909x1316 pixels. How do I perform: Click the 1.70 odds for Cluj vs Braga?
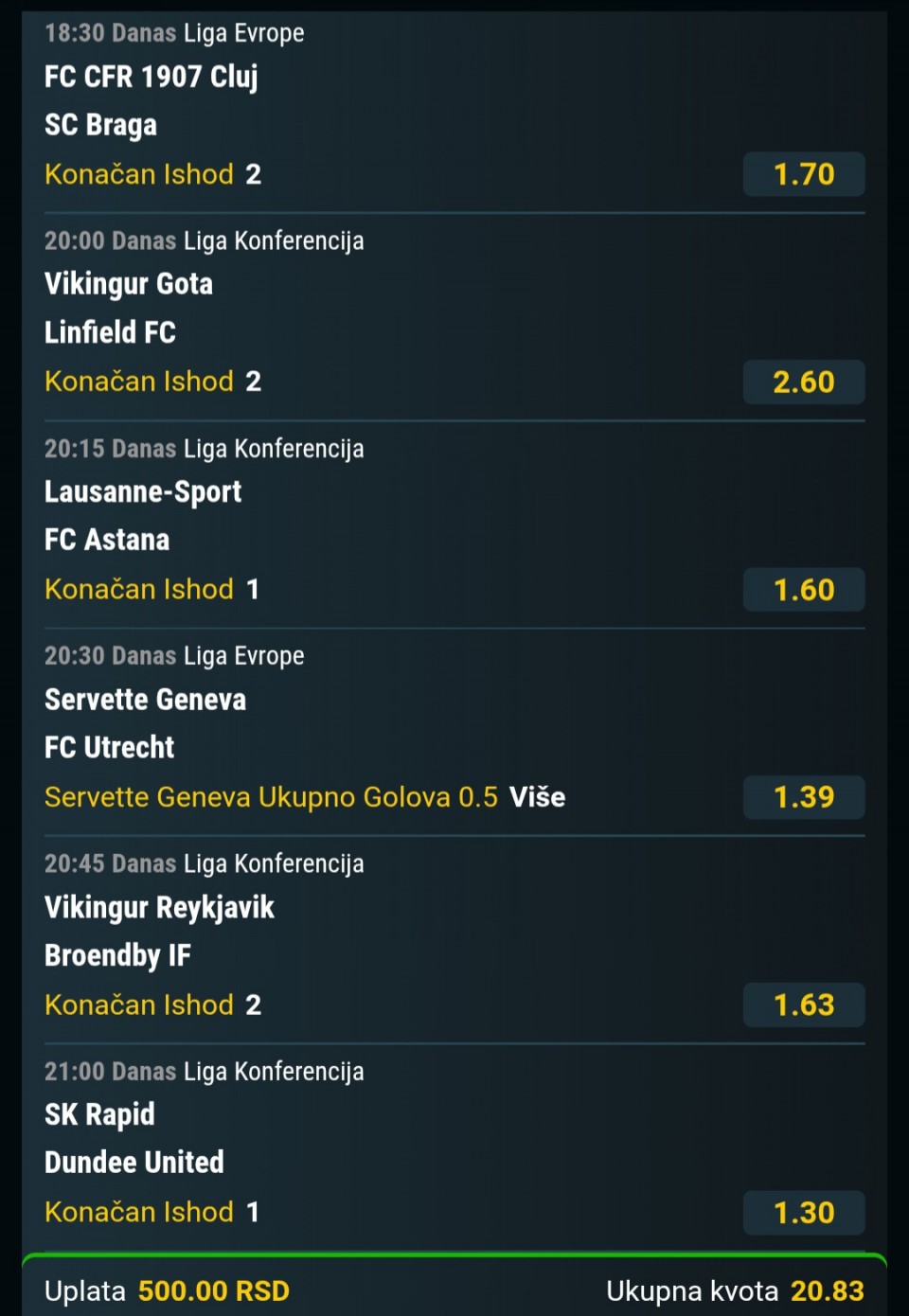[x=804, y=174]
